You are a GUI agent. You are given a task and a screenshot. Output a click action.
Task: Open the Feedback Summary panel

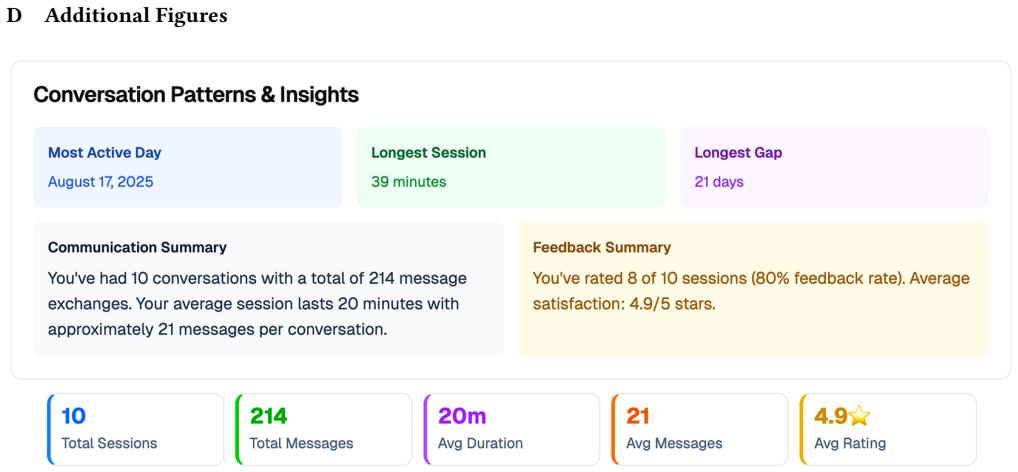[x=753, y=289]
